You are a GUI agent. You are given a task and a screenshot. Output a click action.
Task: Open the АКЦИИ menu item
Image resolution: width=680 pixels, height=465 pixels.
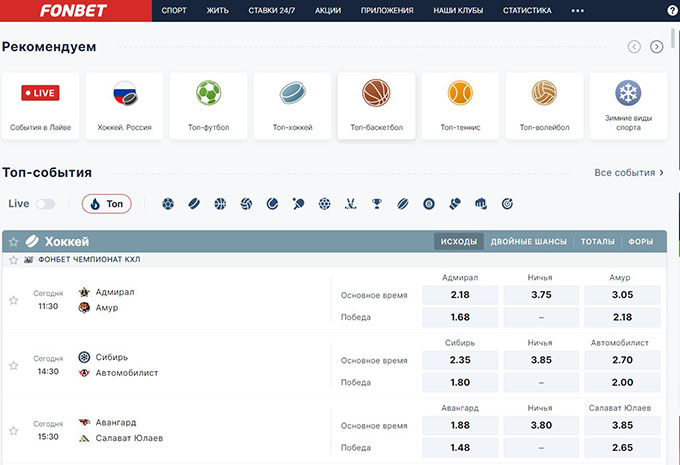pyautogui.click(x=328, y=10)
